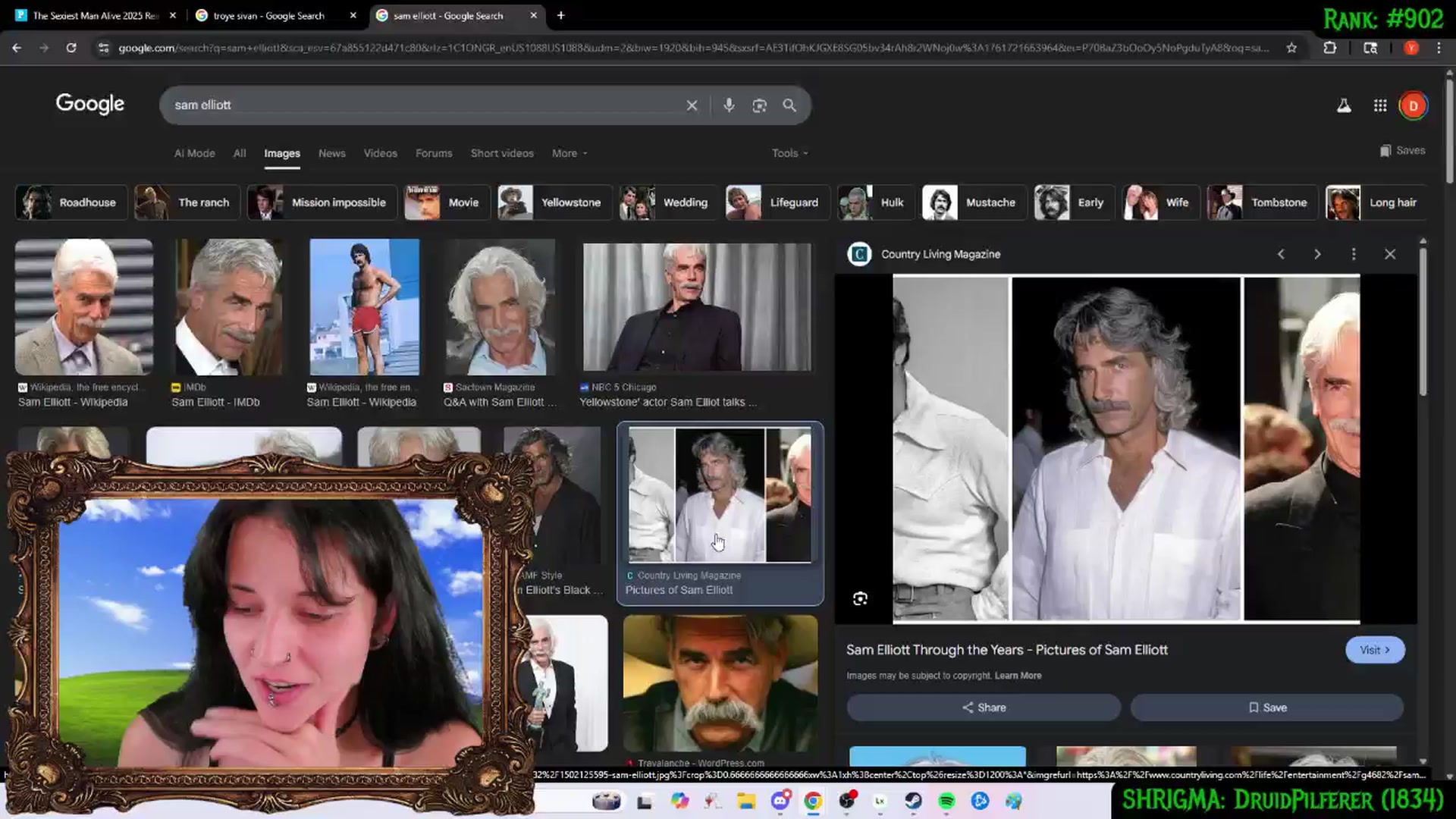Filter by the Mustache chip
This screenshot has width=1456, height=819.
974,202
